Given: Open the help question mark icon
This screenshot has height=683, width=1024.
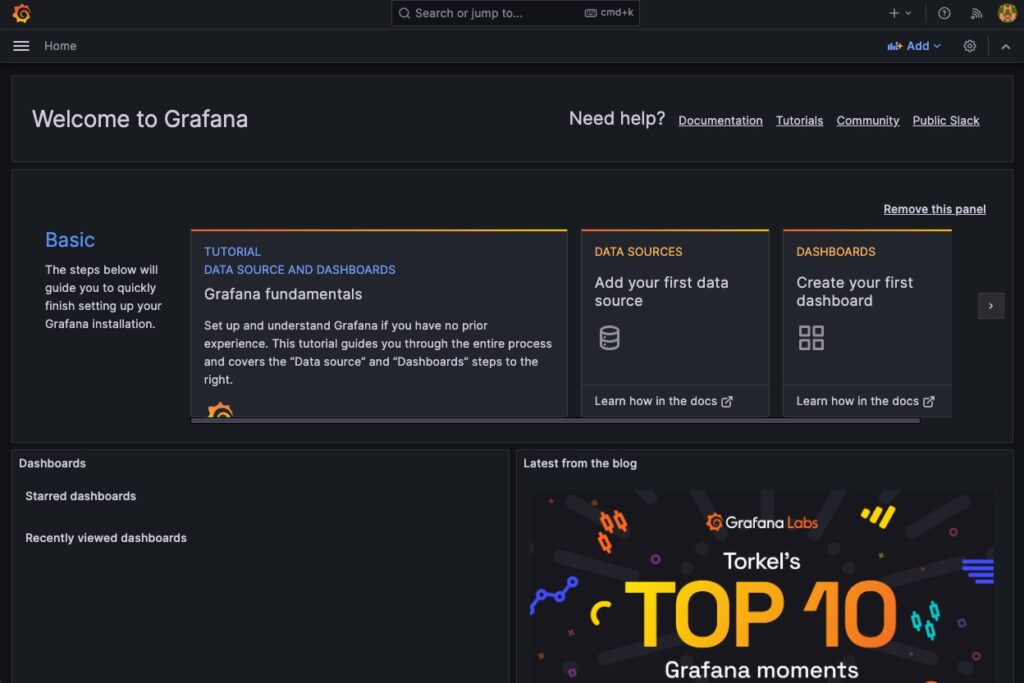Looking at the screenshot, I should tap(944, 13).
